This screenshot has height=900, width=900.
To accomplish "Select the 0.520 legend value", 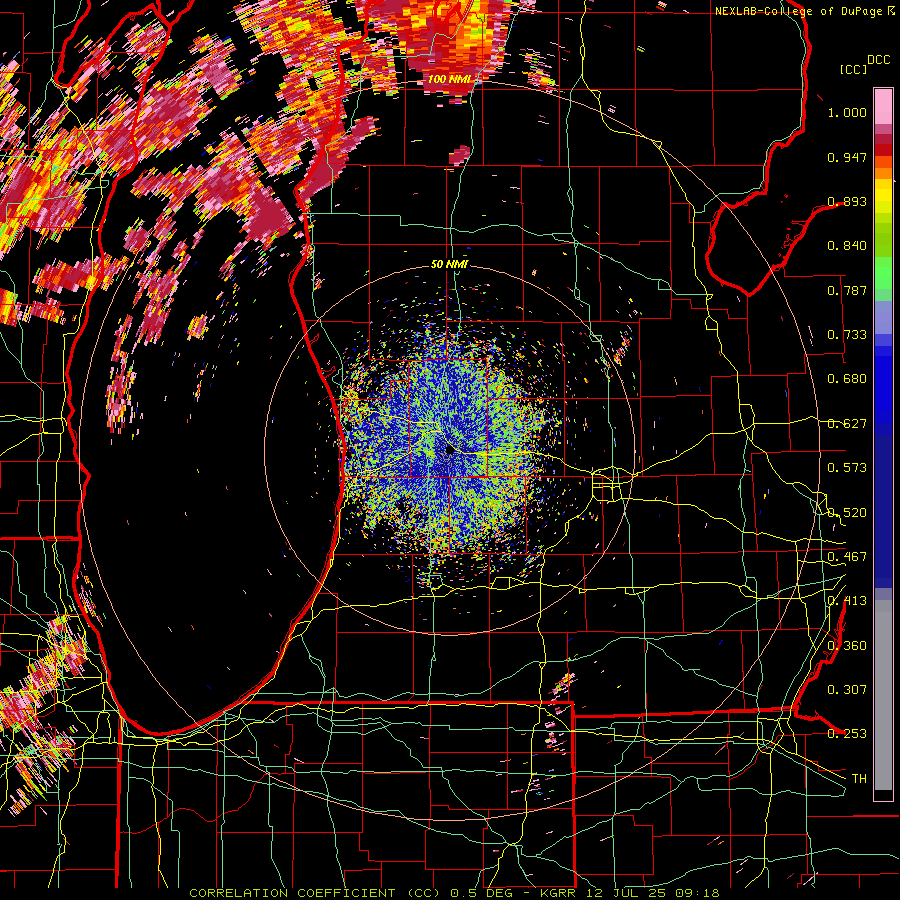I will [x=847, y=513].
